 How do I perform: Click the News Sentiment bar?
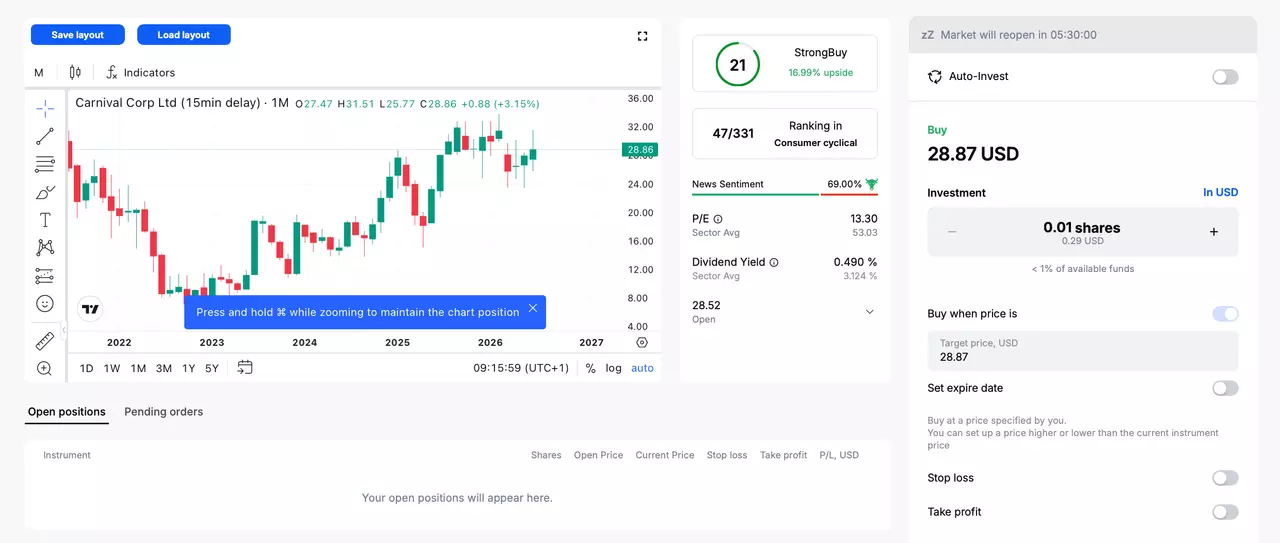coord(785,194)
